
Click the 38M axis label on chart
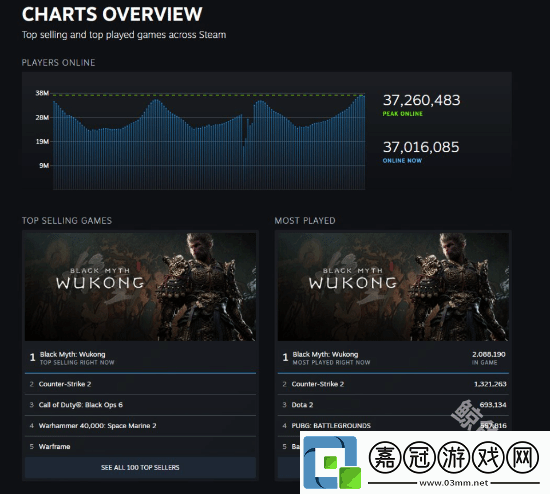point(42,93)
